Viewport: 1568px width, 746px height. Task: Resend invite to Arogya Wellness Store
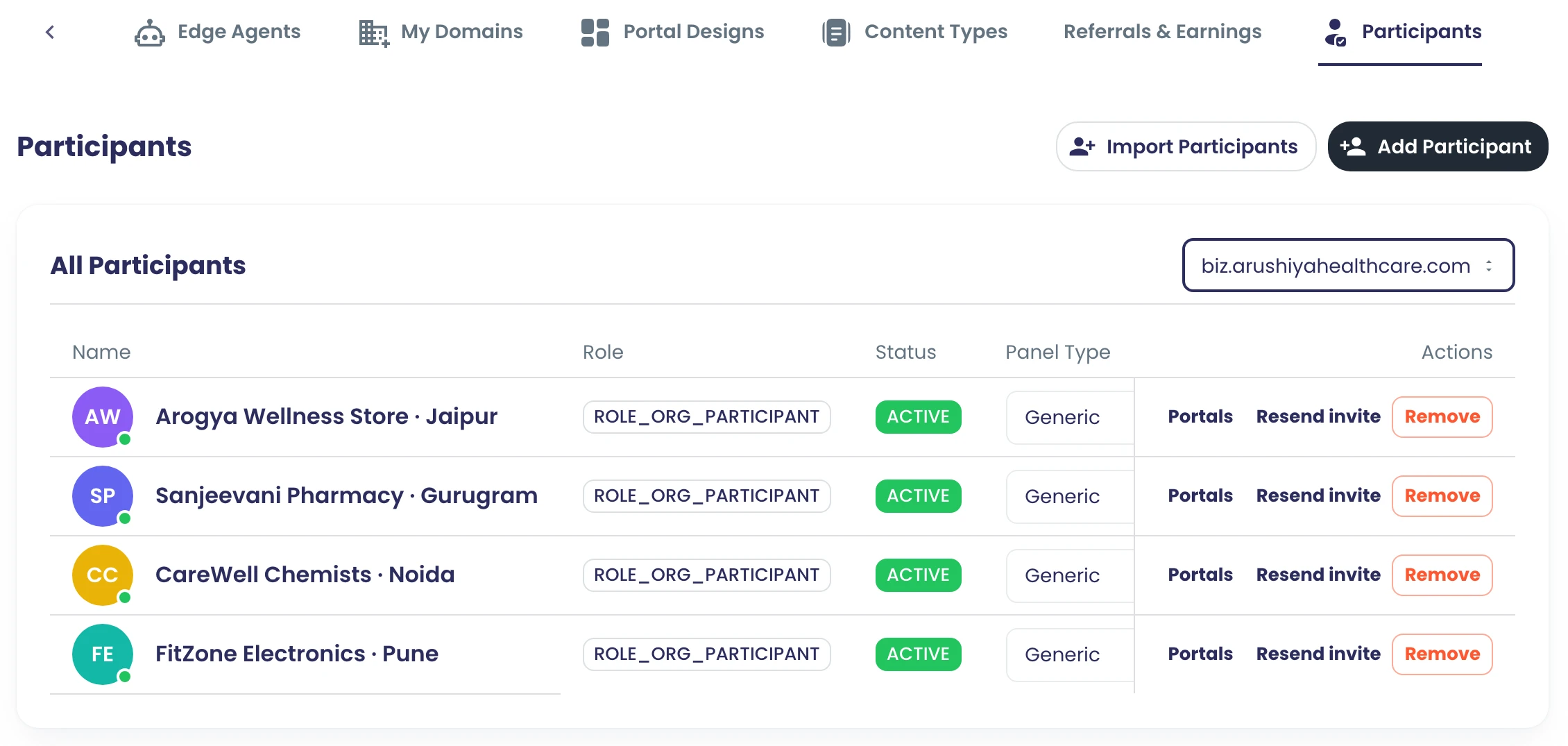click(1318, 416)
